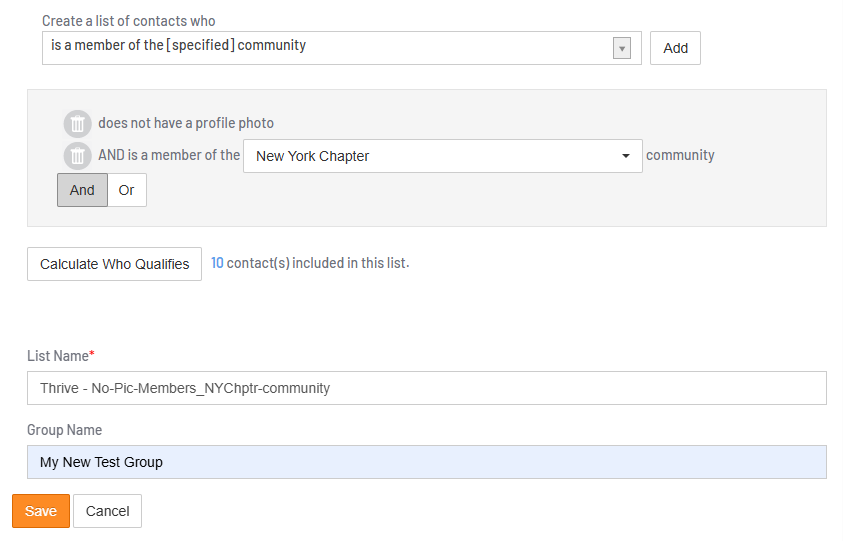The height and width of the screenshot is (541, 843).
Task: Delete the "does not have a profile photo" rule
Action: pos(77,124)
